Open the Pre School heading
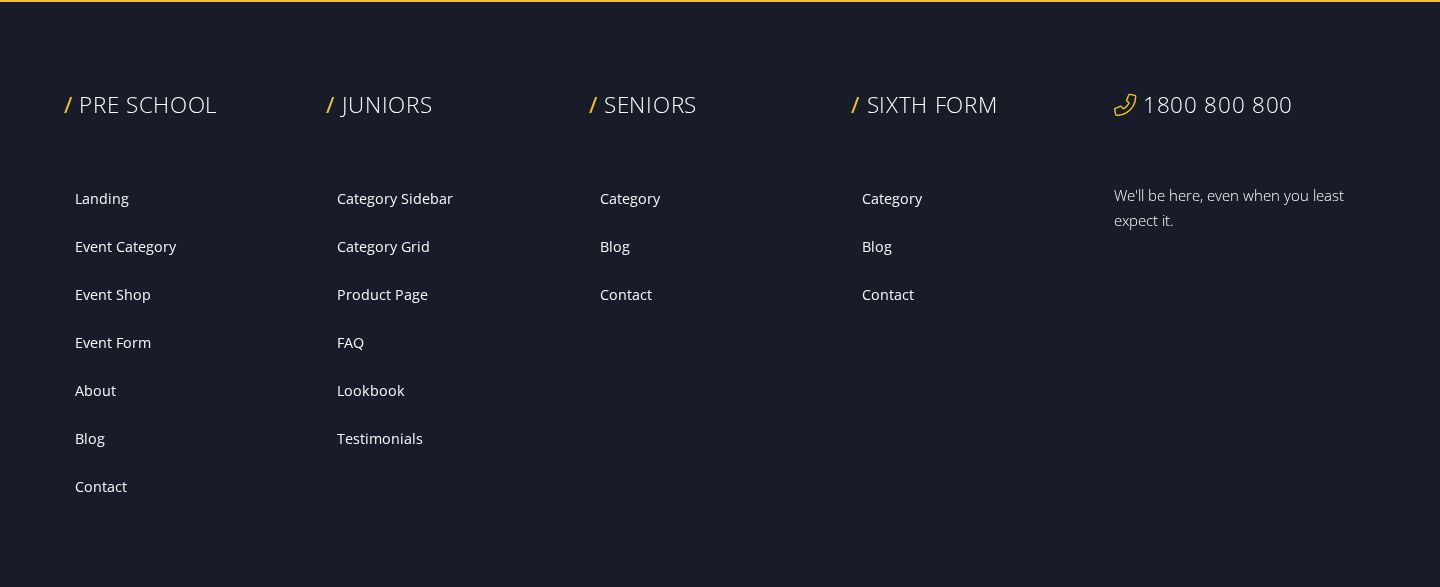Viewport: 1440px width, 587px height. 147,105
